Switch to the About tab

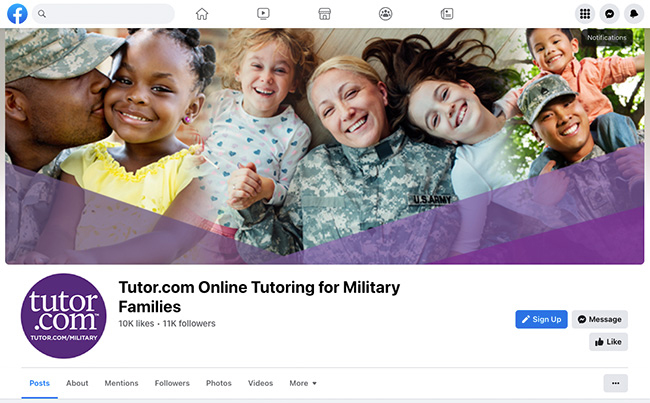click(77, 383)
